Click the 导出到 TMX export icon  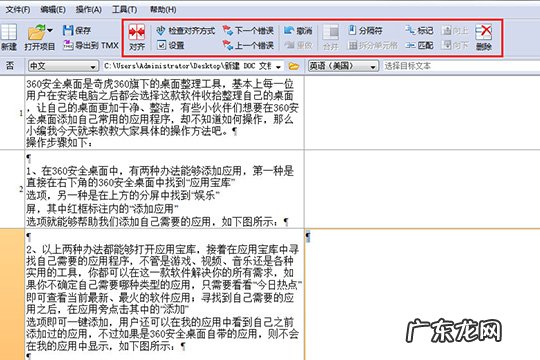pos(68,45)
